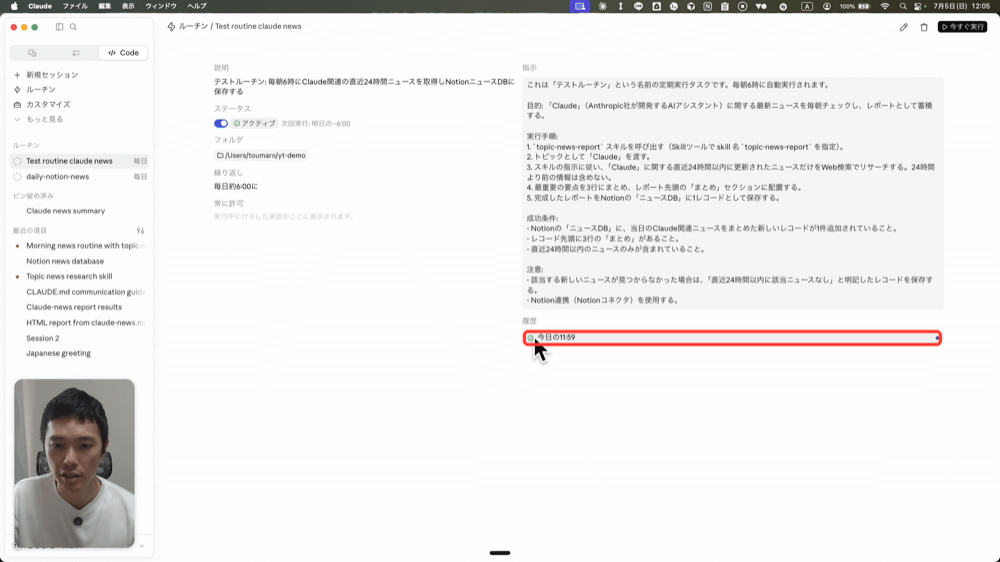Click the date and time 7月5日(日) 12:05

962,6
